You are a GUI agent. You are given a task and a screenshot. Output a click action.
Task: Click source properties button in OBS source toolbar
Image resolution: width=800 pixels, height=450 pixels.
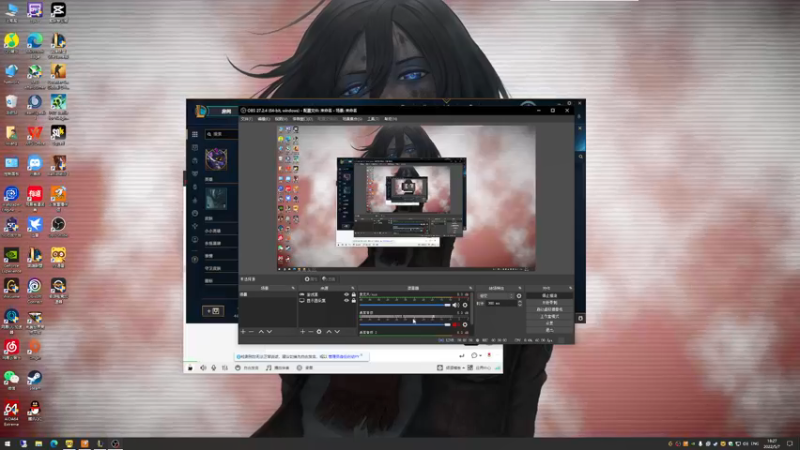pos(311,279)
